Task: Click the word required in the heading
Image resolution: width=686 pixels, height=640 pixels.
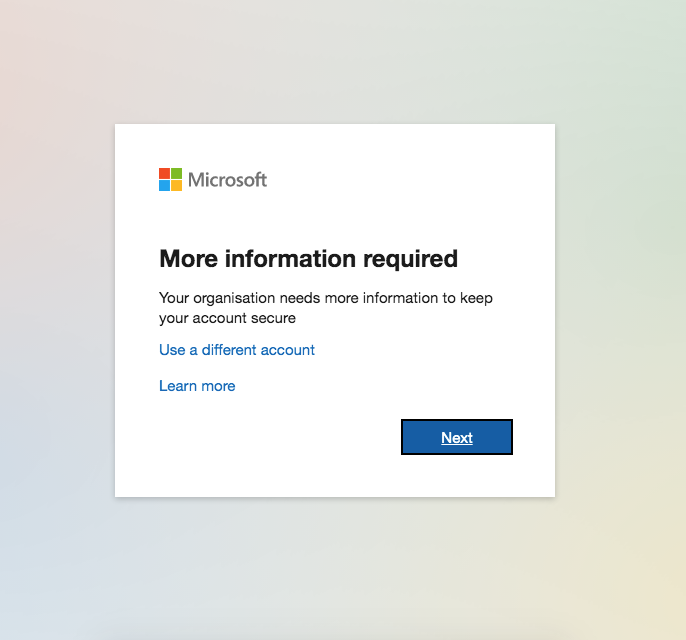Action: click(410, 259)
